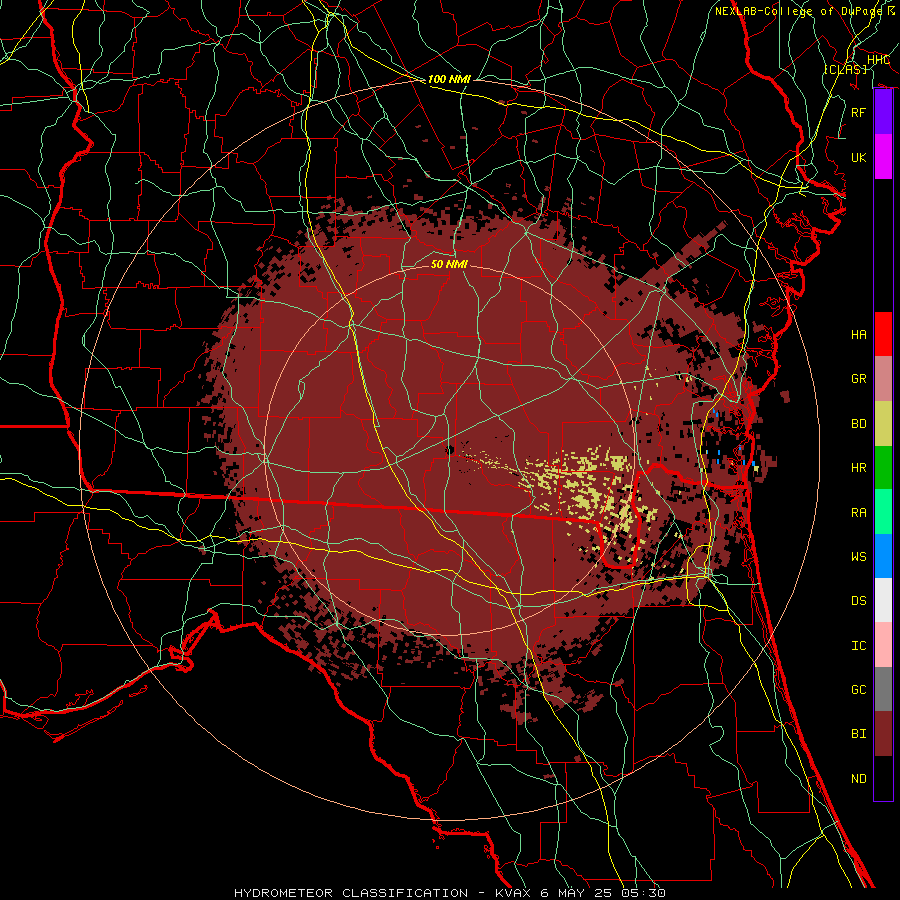Select the GC gray legend swatch
900x900 pixels.
[x=883, y=689]
